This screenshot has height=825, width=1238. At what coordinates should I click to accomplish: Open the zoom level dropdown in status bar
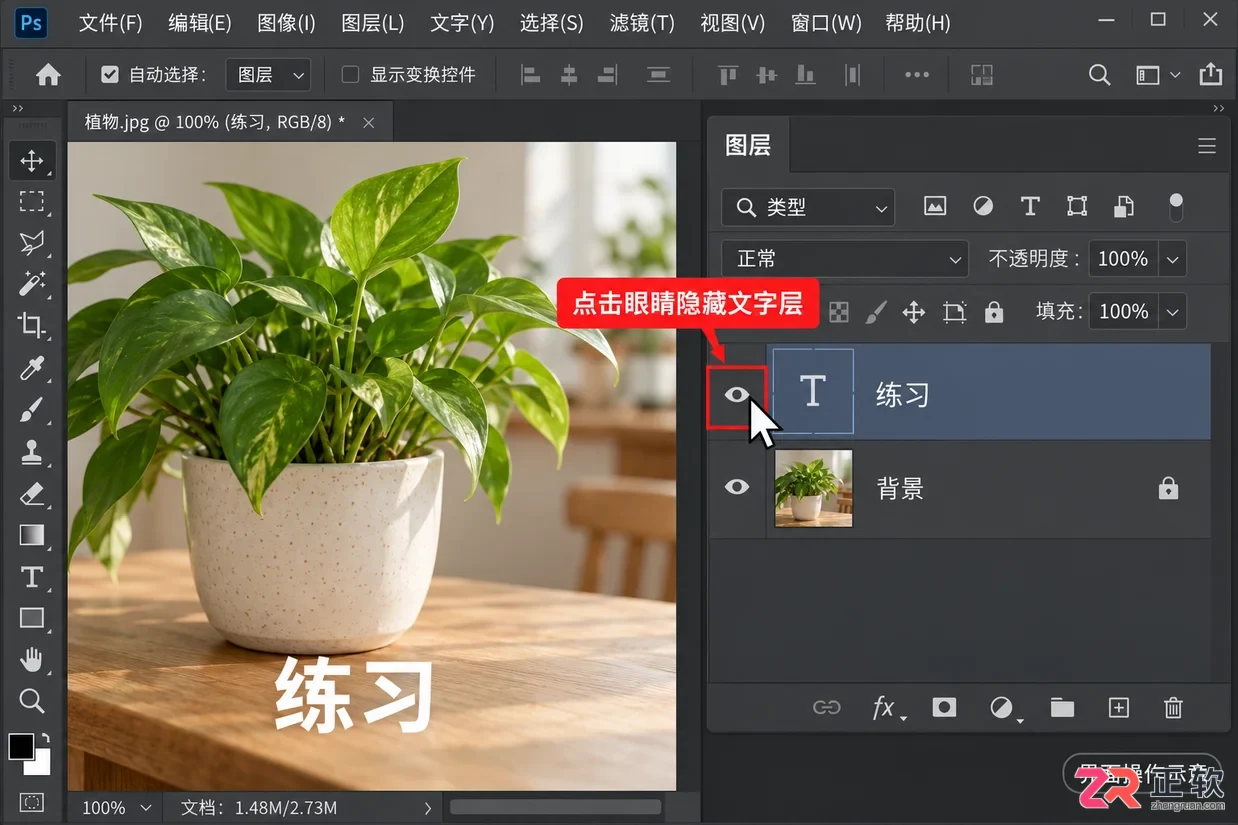tap(146, 807)
